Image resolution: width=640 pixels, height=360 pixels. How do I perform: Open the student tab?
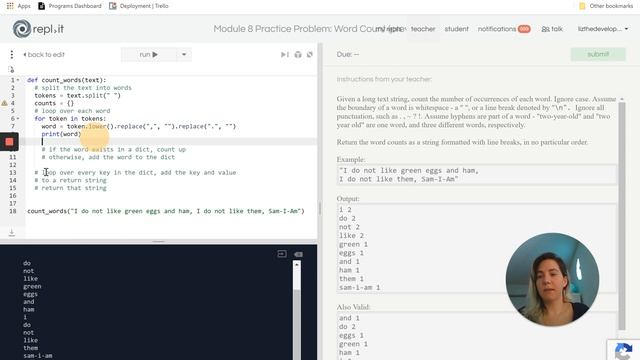[456, 29]
